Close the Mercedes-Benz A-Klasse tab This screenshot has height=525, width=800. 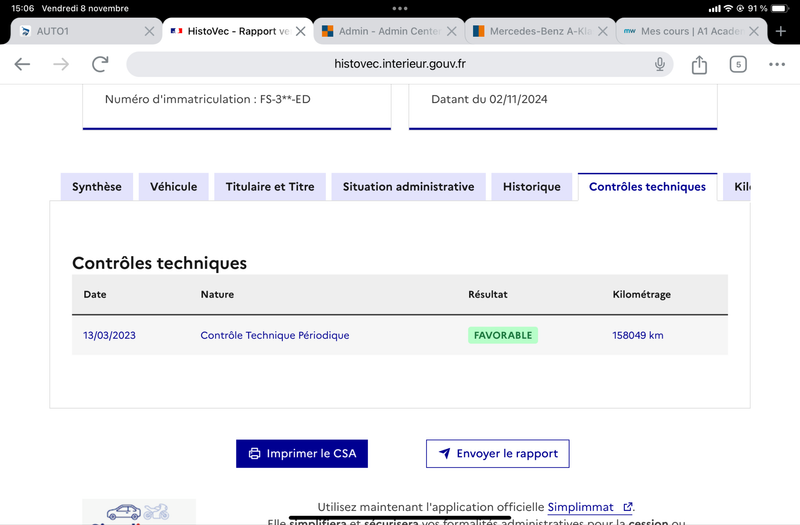point(603,31)
